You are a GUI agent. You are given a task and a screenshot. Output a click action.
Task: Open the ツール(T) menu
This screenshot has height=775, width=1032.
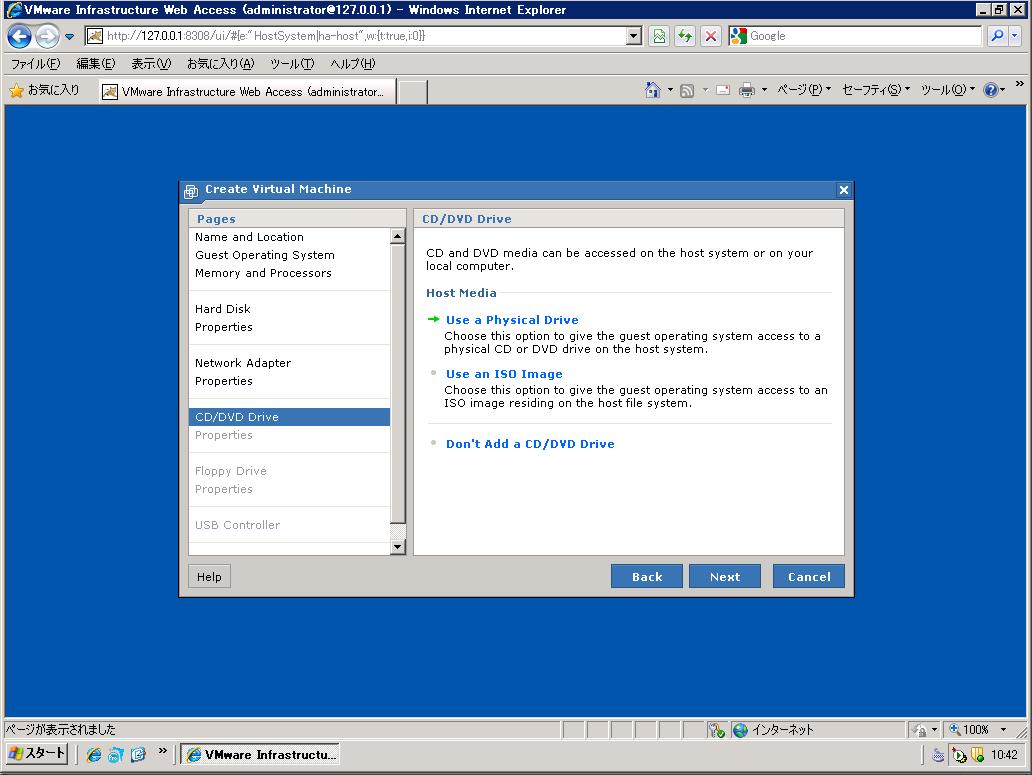click(292, 64)
